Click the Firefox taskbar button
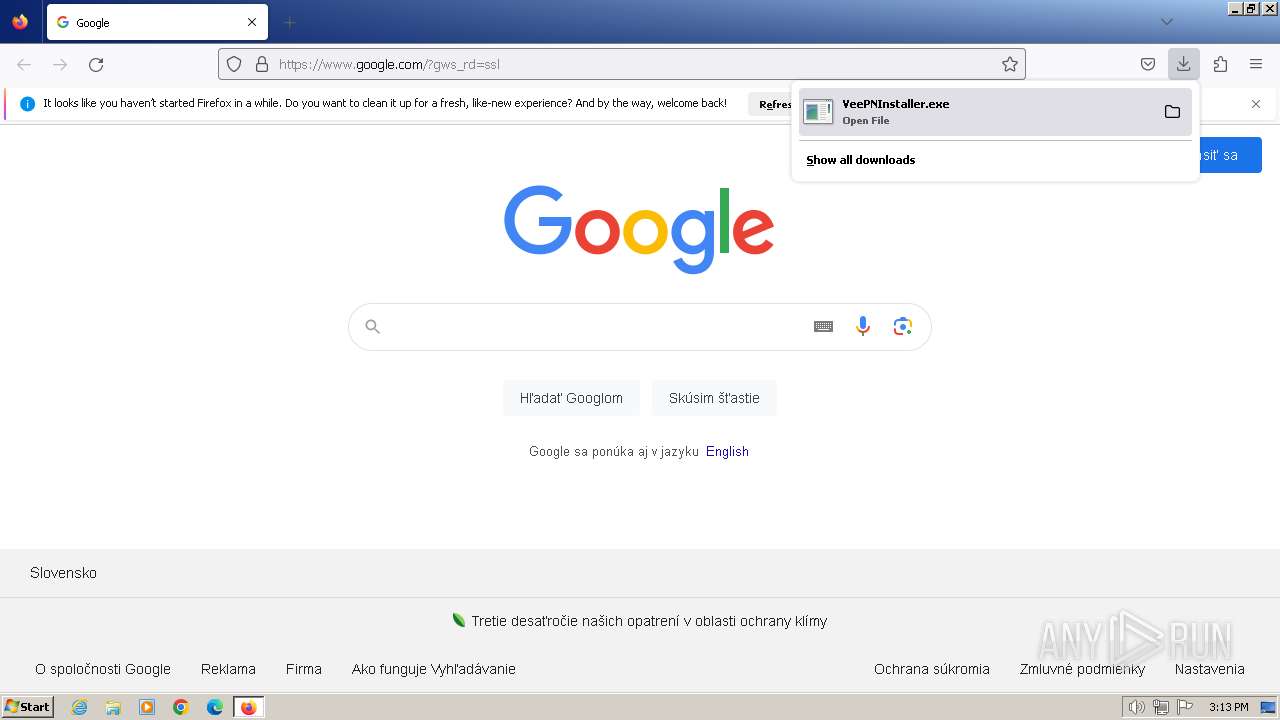The height and width of the screenshot is (720, 1280). (248, 707)
